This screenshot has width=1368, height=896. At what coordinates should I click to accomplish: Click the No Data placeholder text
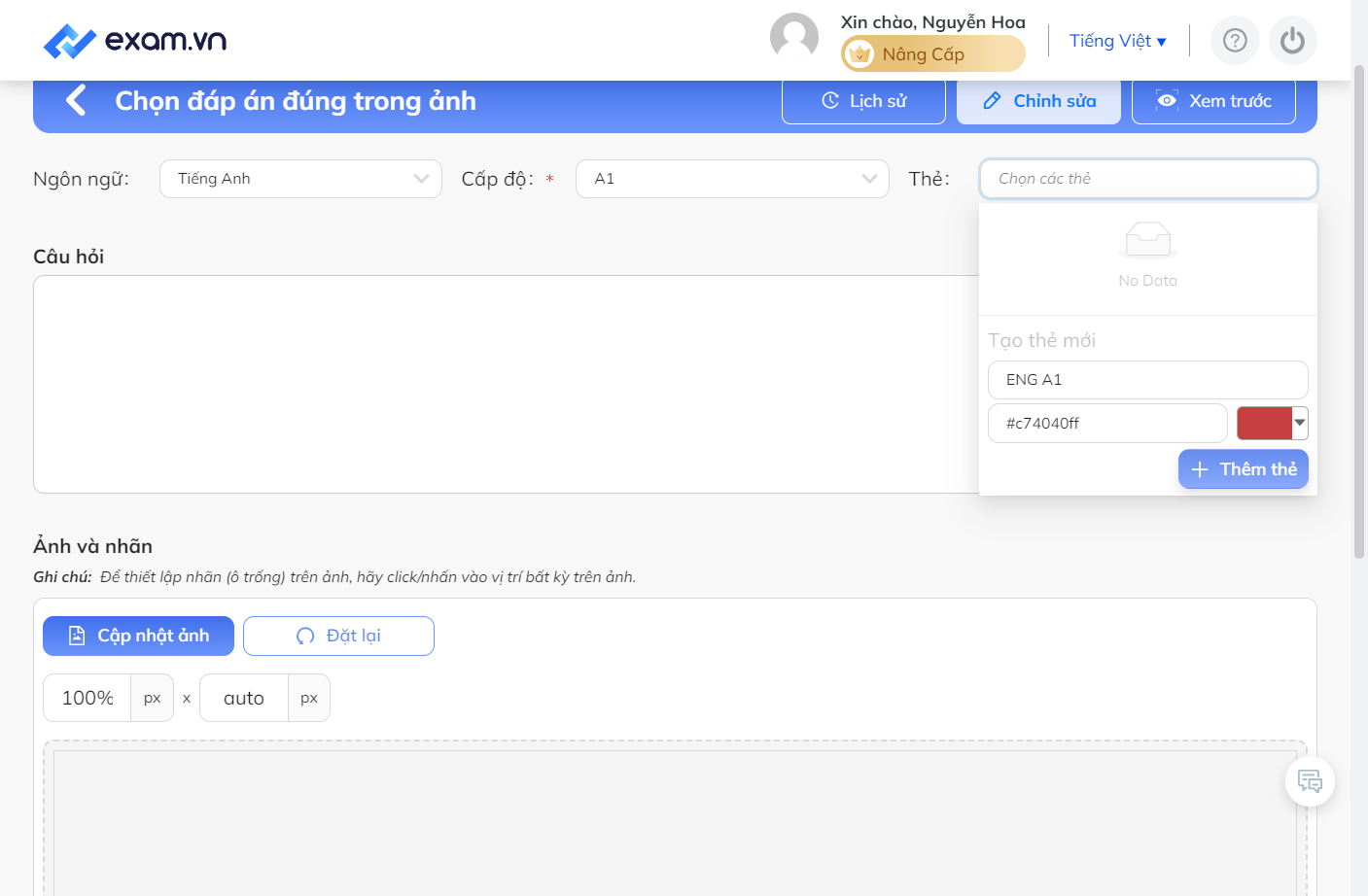coord(1148,281)
